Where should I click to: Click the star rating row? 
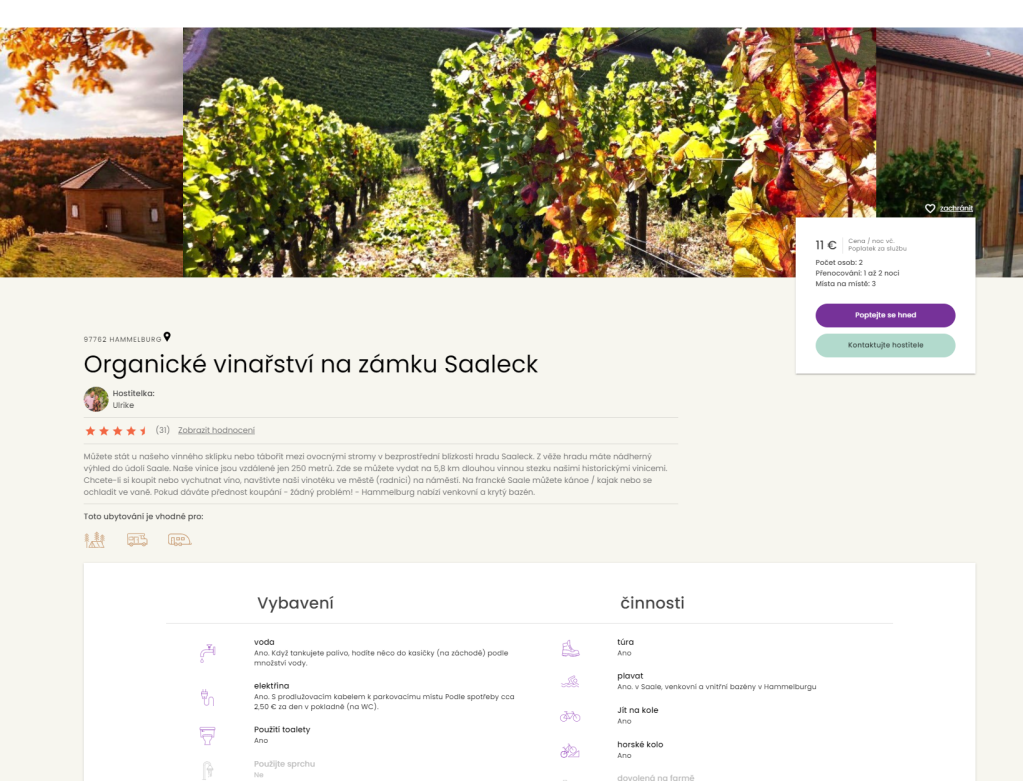[x=115, y=431]
